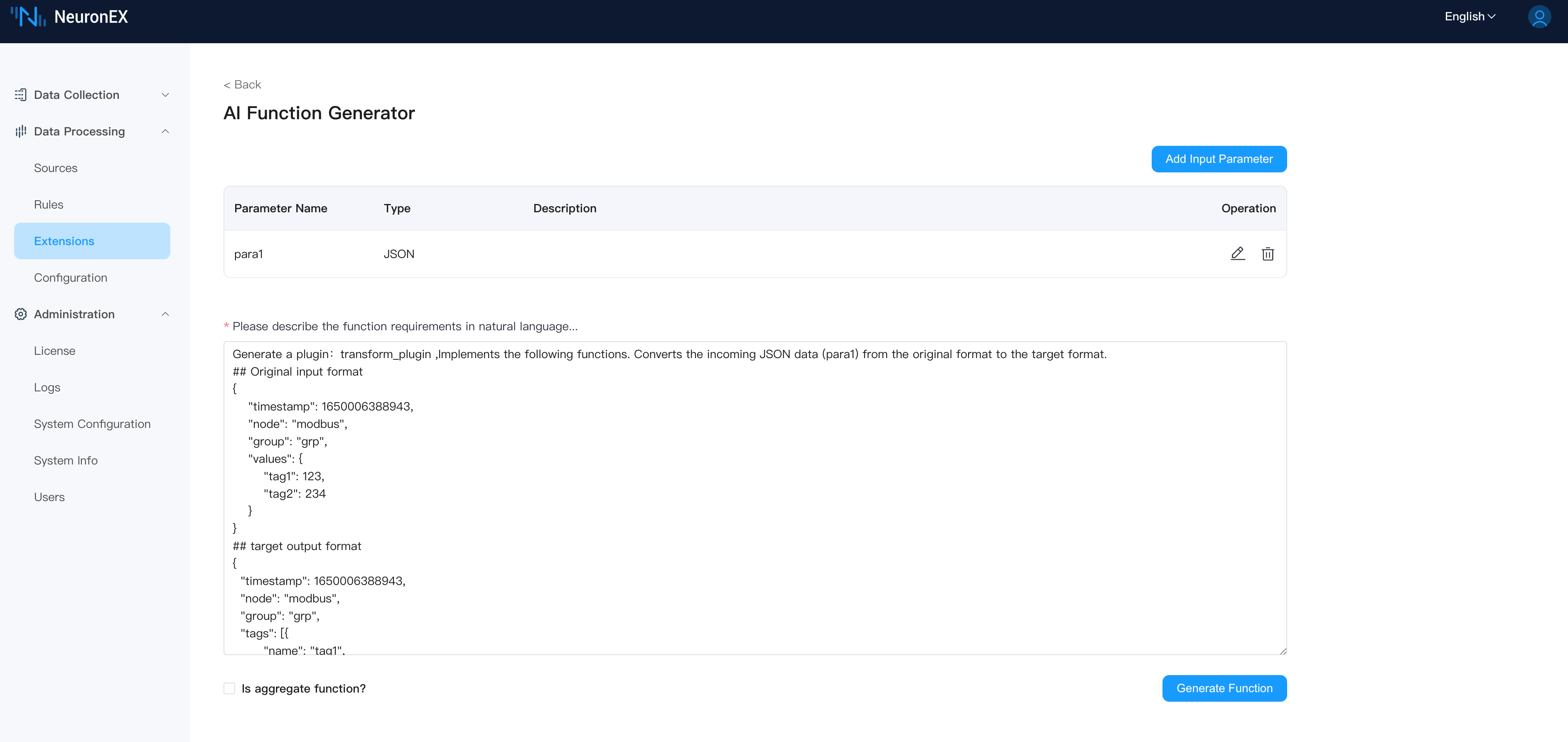Expand the Data Collection menu chevron

click(165, 95)
